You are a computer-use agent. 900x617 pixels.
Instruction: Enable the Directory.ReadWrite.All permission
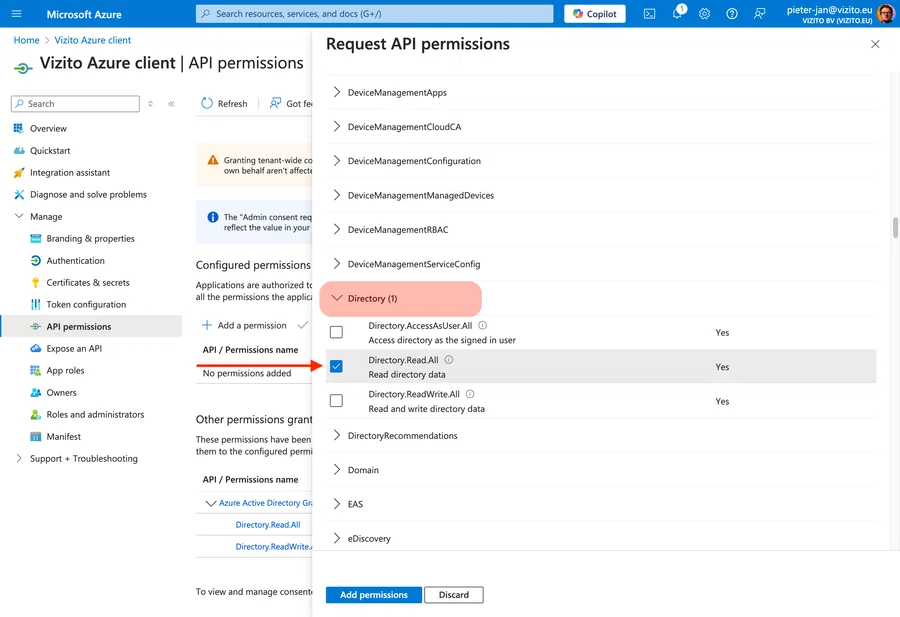click(x=336, y=401)
